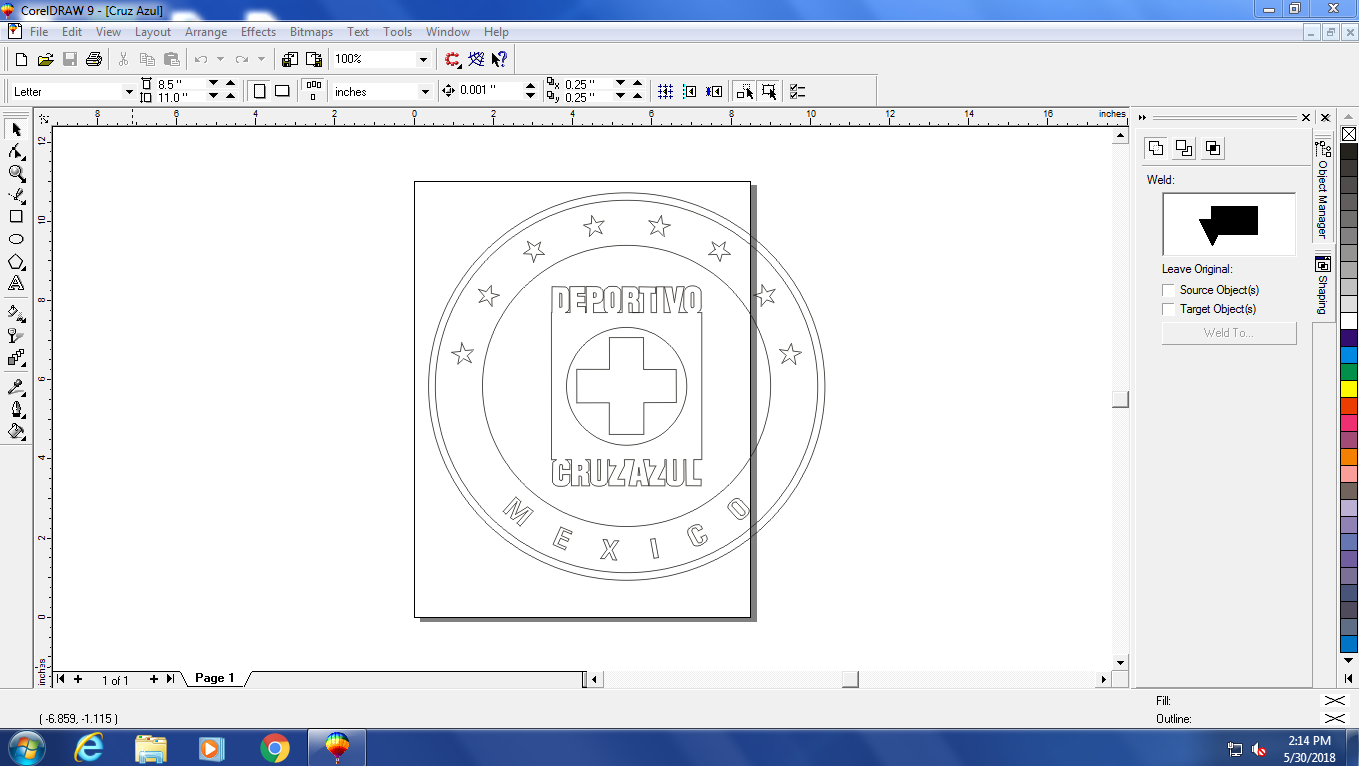Toggle Treat As Filled option
Image resolution: width=1359 pixels, height=766 pixels.
point(768,91)
